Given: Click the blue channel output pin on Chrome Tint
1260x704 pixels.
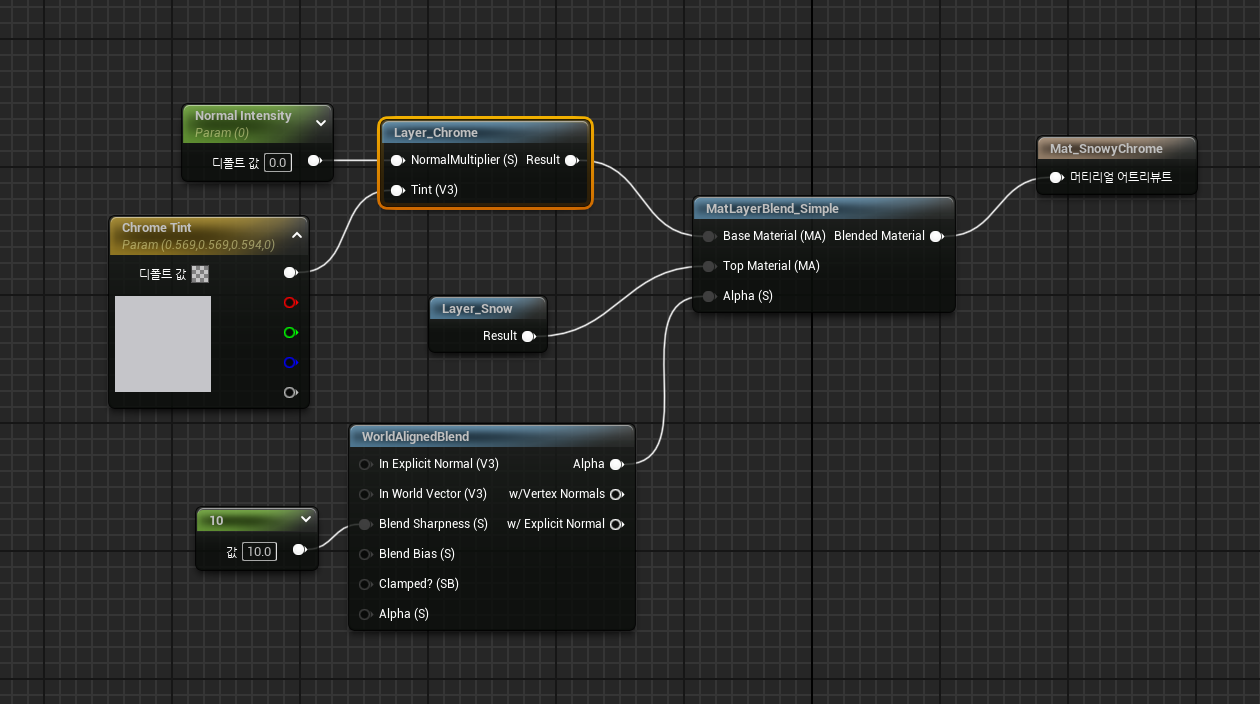Looking at the screenshot, I should 290,362.
